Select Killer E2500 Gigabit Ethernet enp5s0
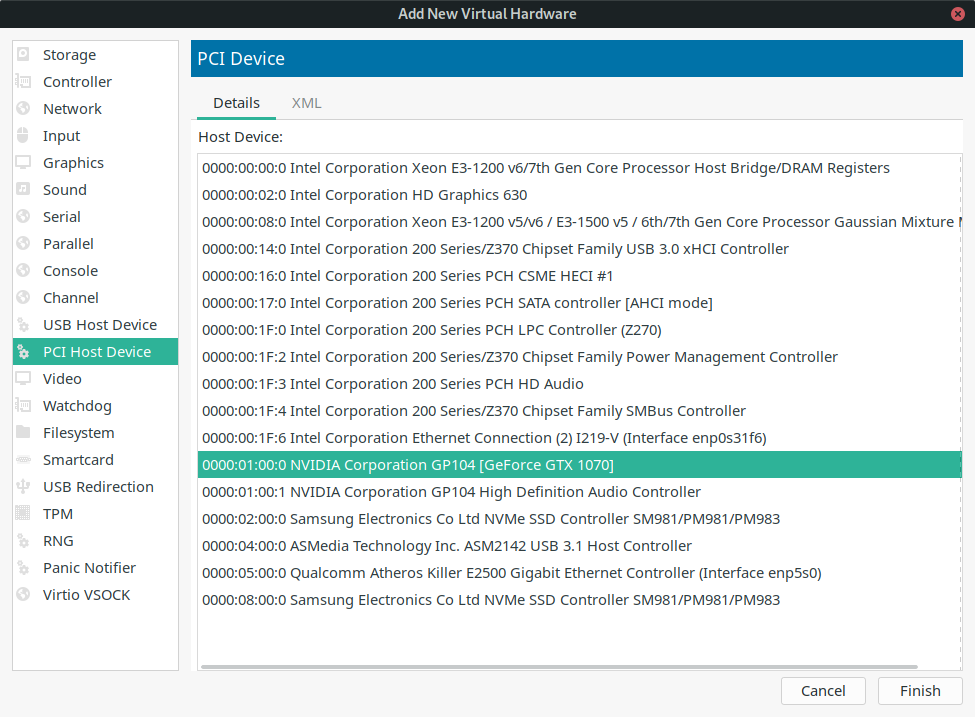Image resolution: width=975 pixels, height=717 pixels. click(579, 573)
